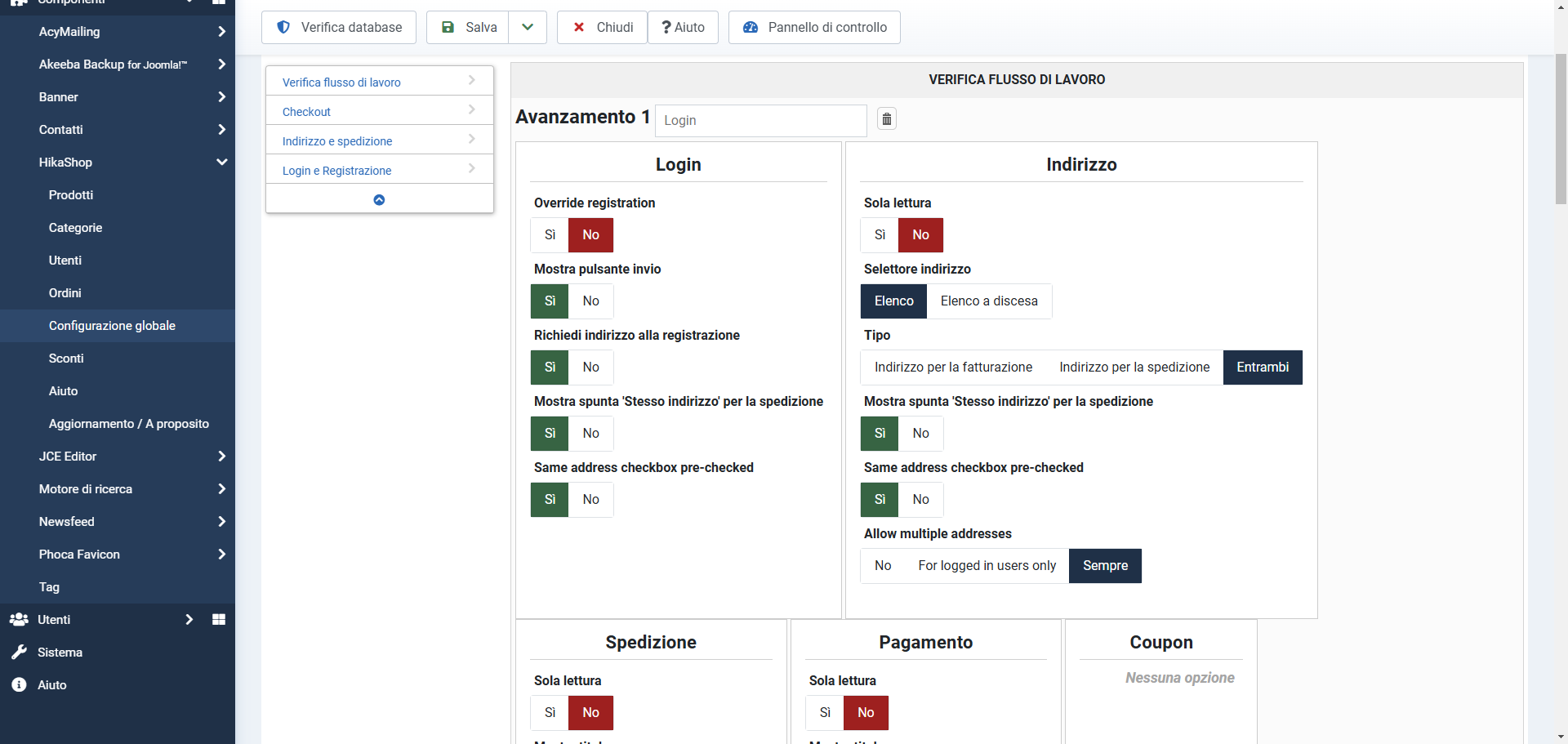This screenshot has height=744, width=1568.
Task: Open HikaShop Utenti submenu item
Action: tap(118, 261)
